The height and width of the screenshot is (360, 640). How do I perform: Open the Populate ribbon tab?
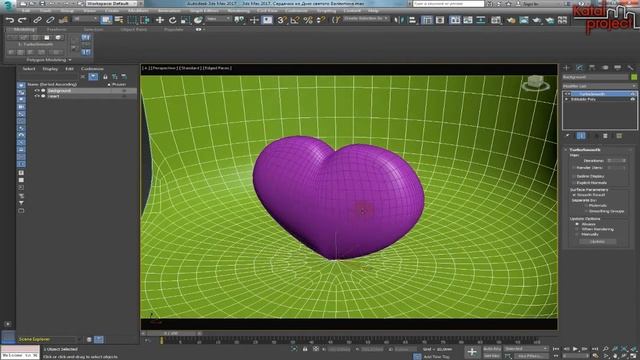173,30
